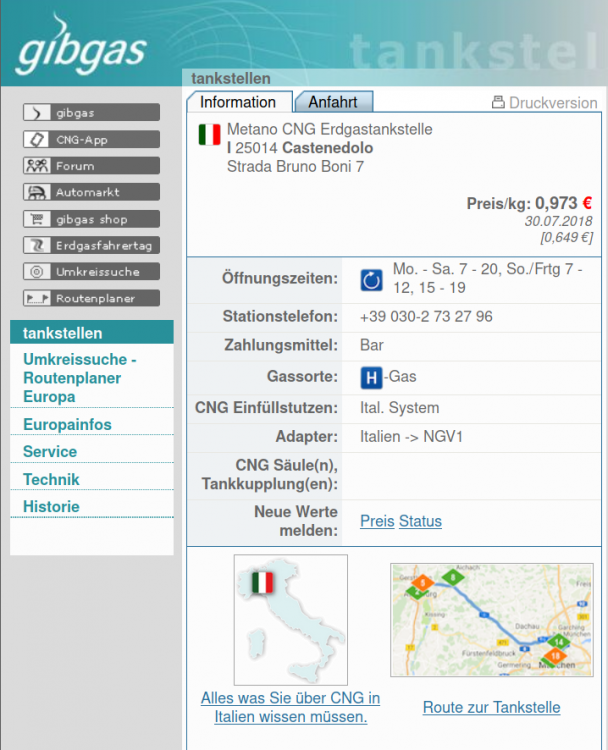Viewport: 608px width, 750px height.
Task: Select the price 0,973 € text
Action: coord(564,203)
